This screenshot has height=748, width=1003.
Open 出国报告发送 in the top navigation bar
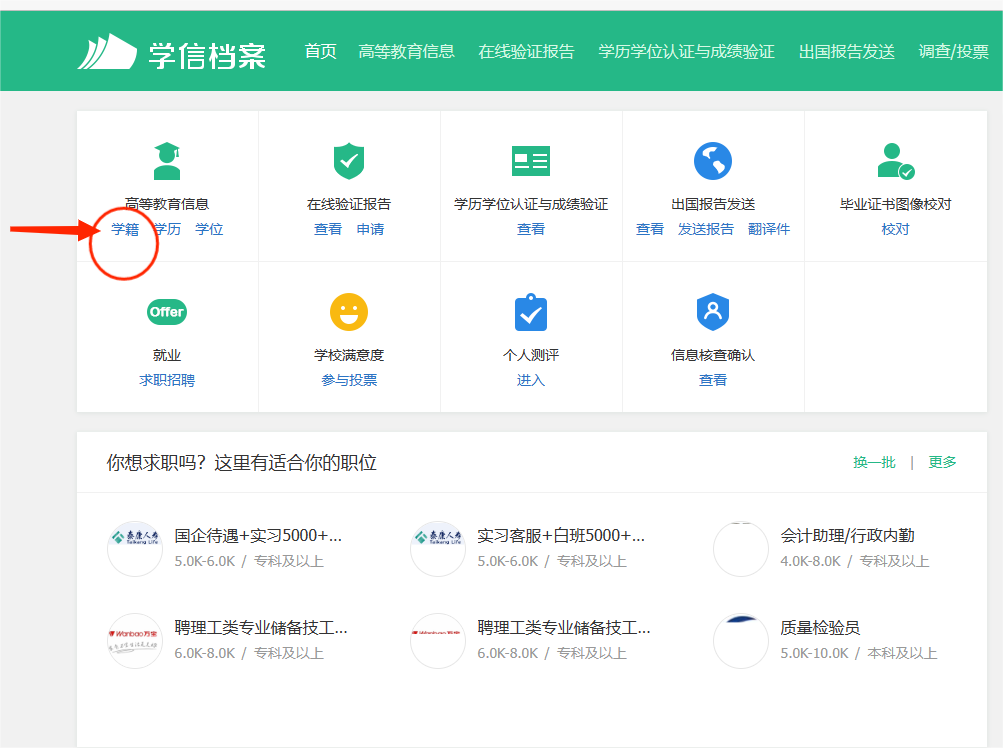[x=846, y=52]
